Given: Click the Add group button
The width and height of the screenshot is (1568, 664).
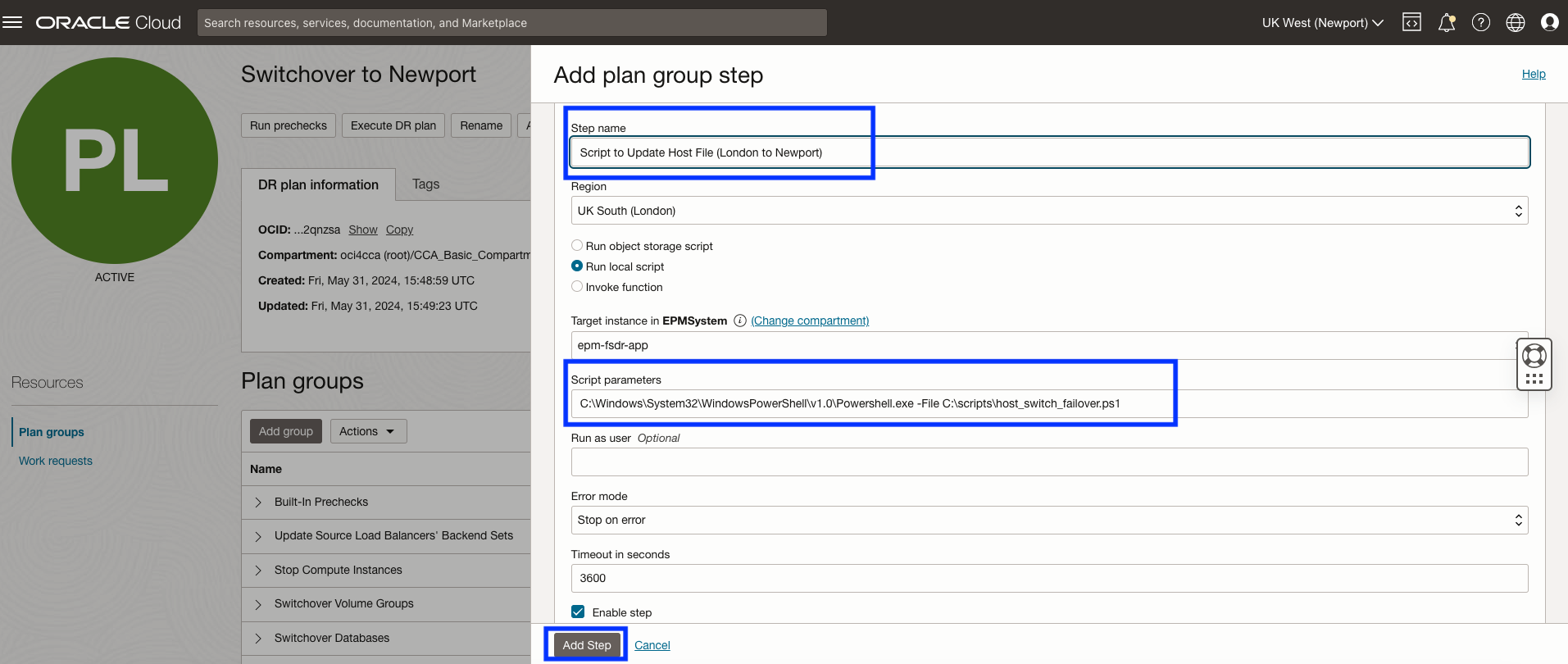Looking at the screenshot, I should point(286,431).
